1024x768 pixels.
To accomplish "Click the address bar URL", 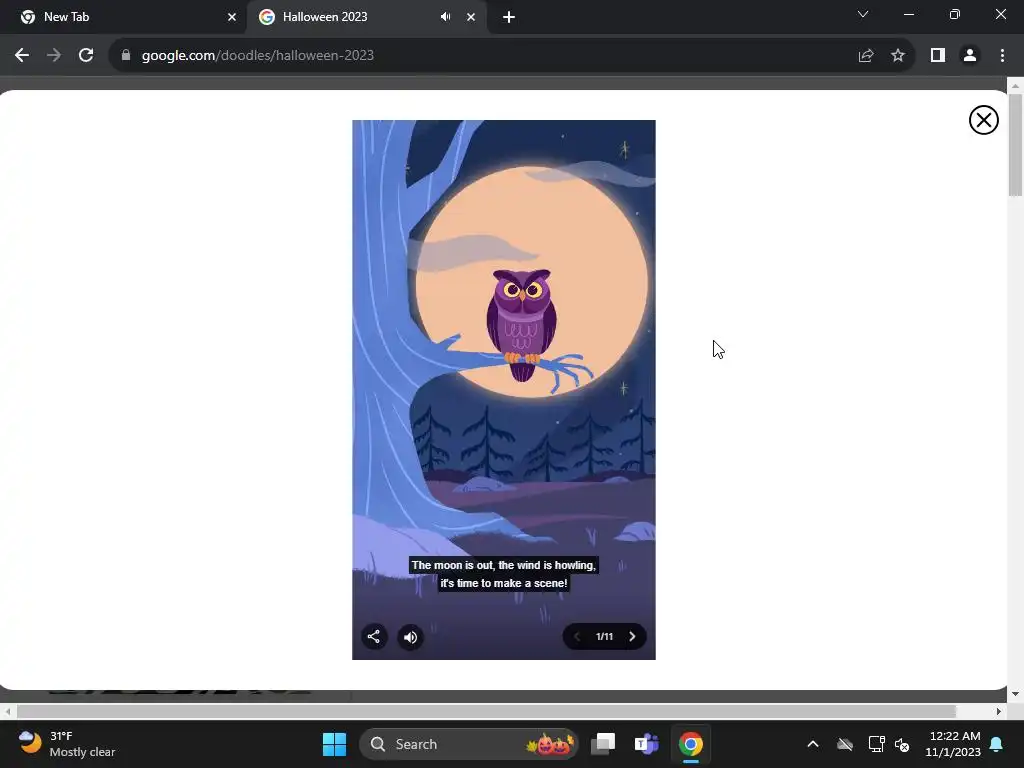I will coord(257,56).
